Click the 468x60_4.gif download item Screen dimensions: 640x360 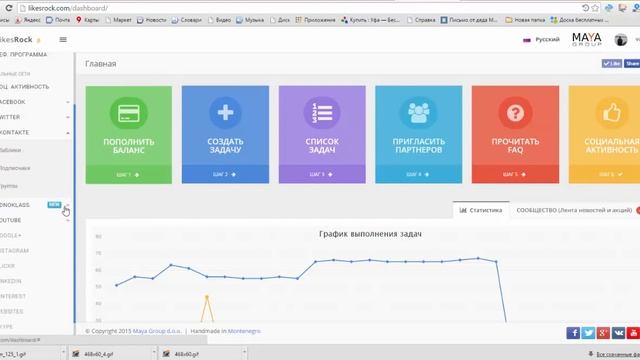coord(109,353)
